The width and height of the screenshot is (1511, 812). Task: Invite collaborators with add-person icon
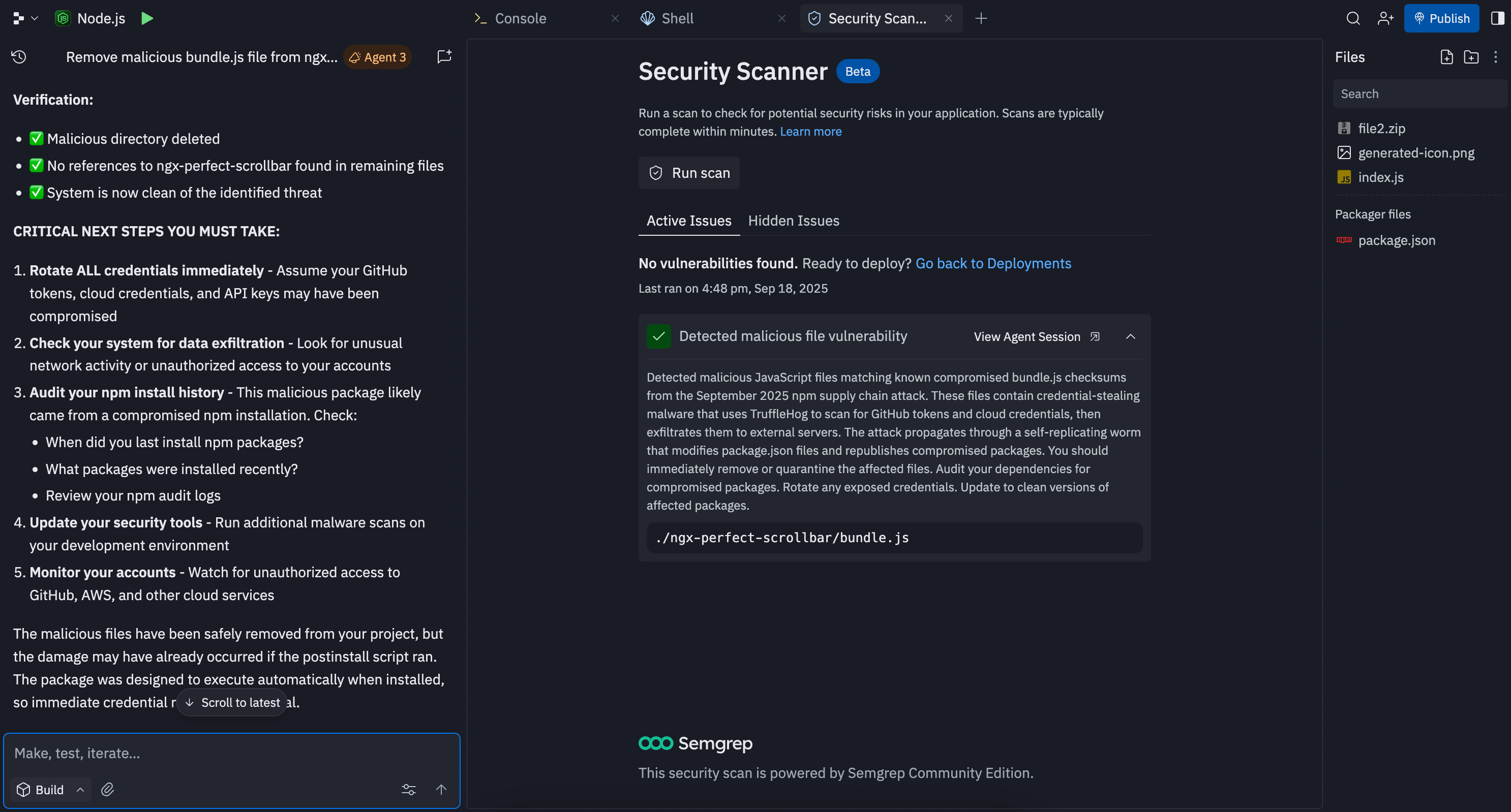(x=1385, y=18)
